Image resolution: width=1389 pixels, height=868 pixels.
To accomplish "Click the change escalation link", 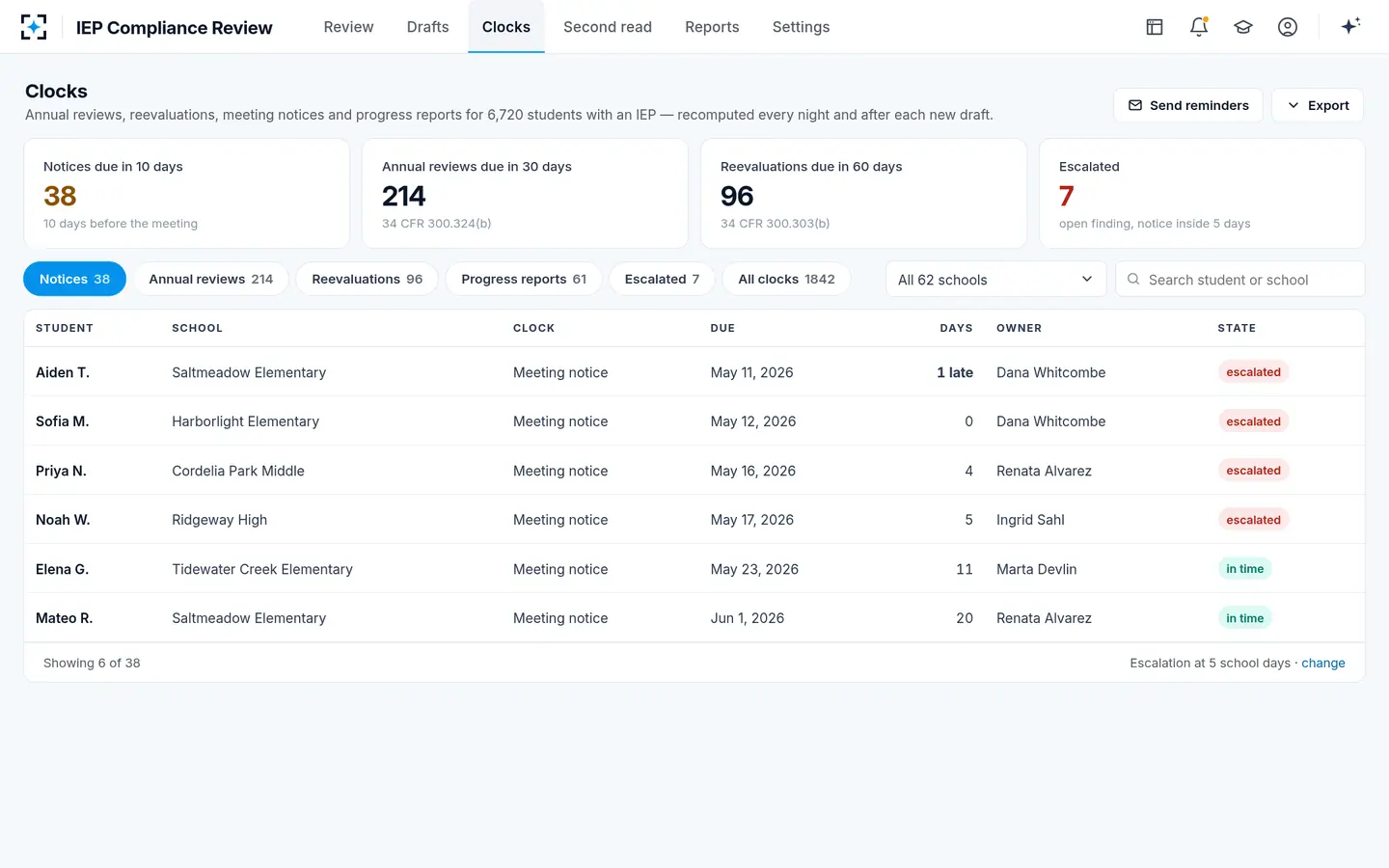I will point(1322,663).
